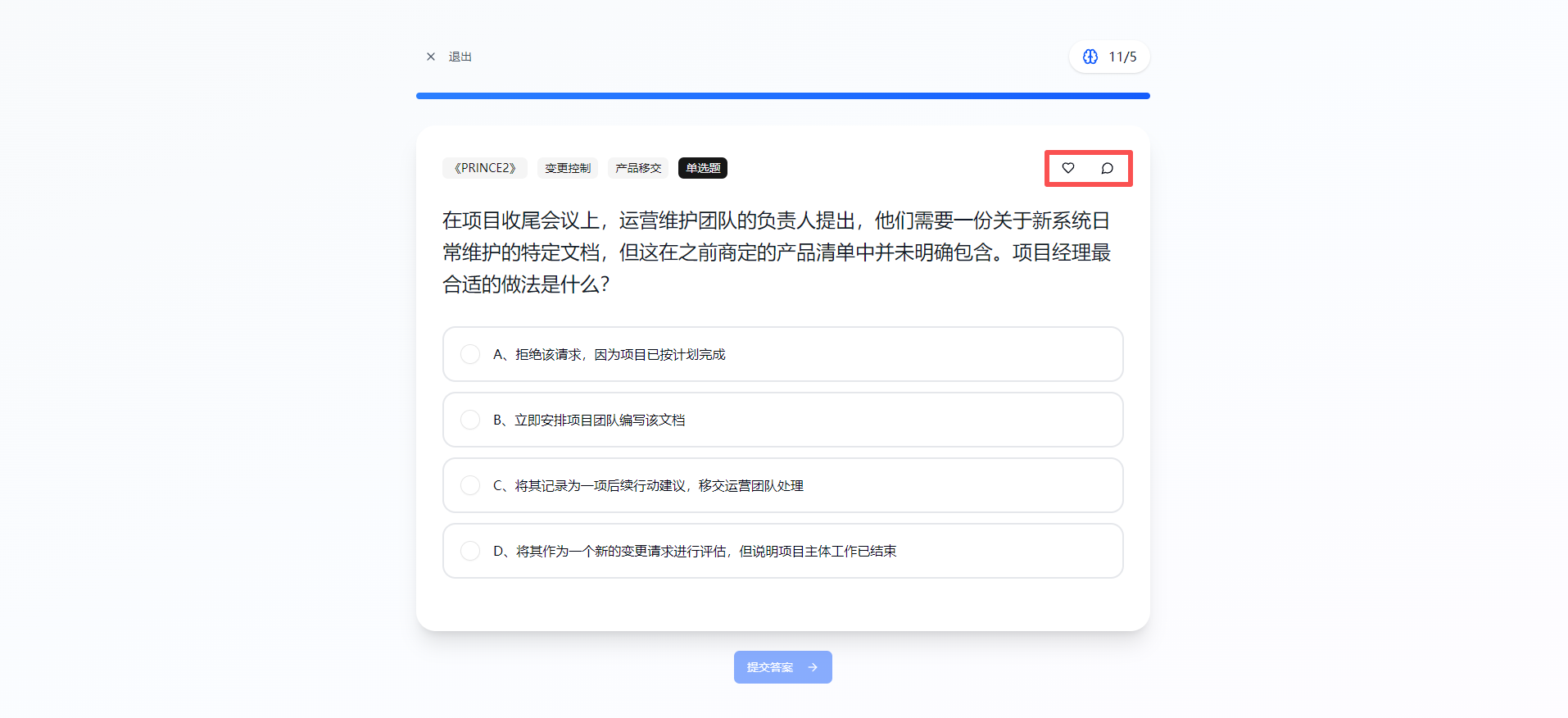Click the brain icon beside 11/5
The width and height of the screenshot is (1568, 718).
(1090, 57)
